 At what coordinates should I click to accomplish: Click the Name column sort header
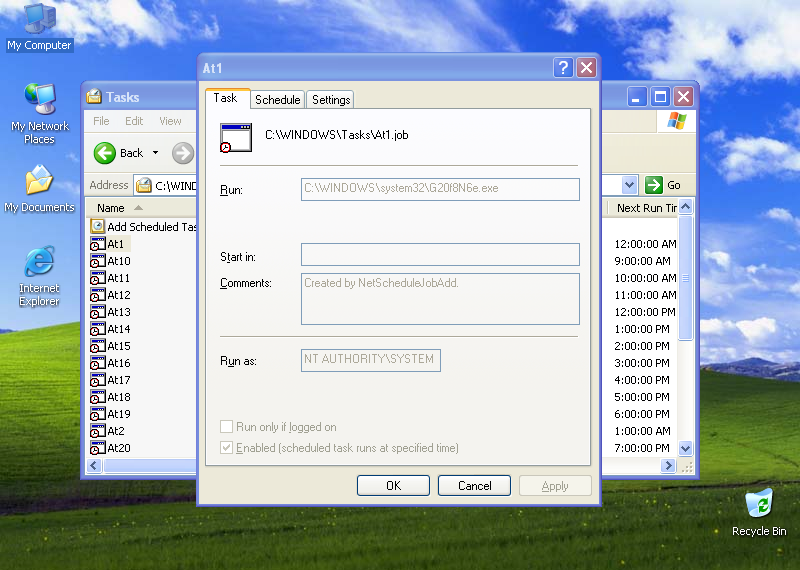pyautogui.click(x=140, y=208)
